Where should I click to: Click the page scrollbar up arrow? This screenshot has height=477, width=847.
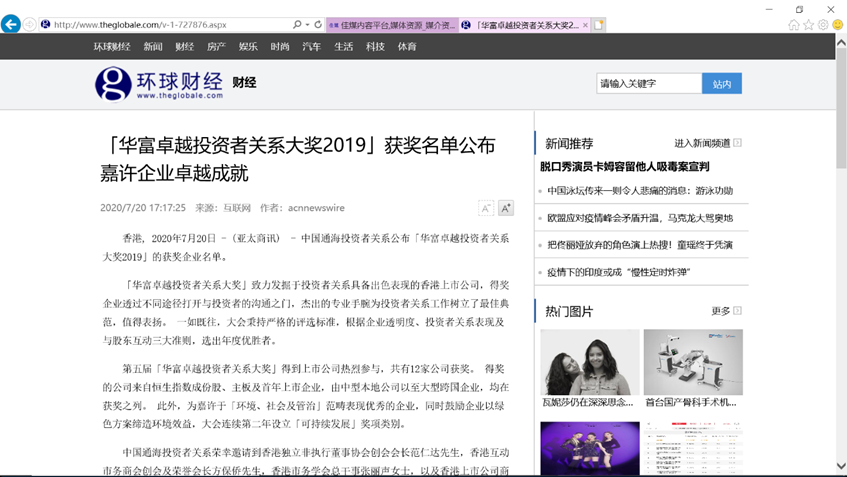click(841, 41)
